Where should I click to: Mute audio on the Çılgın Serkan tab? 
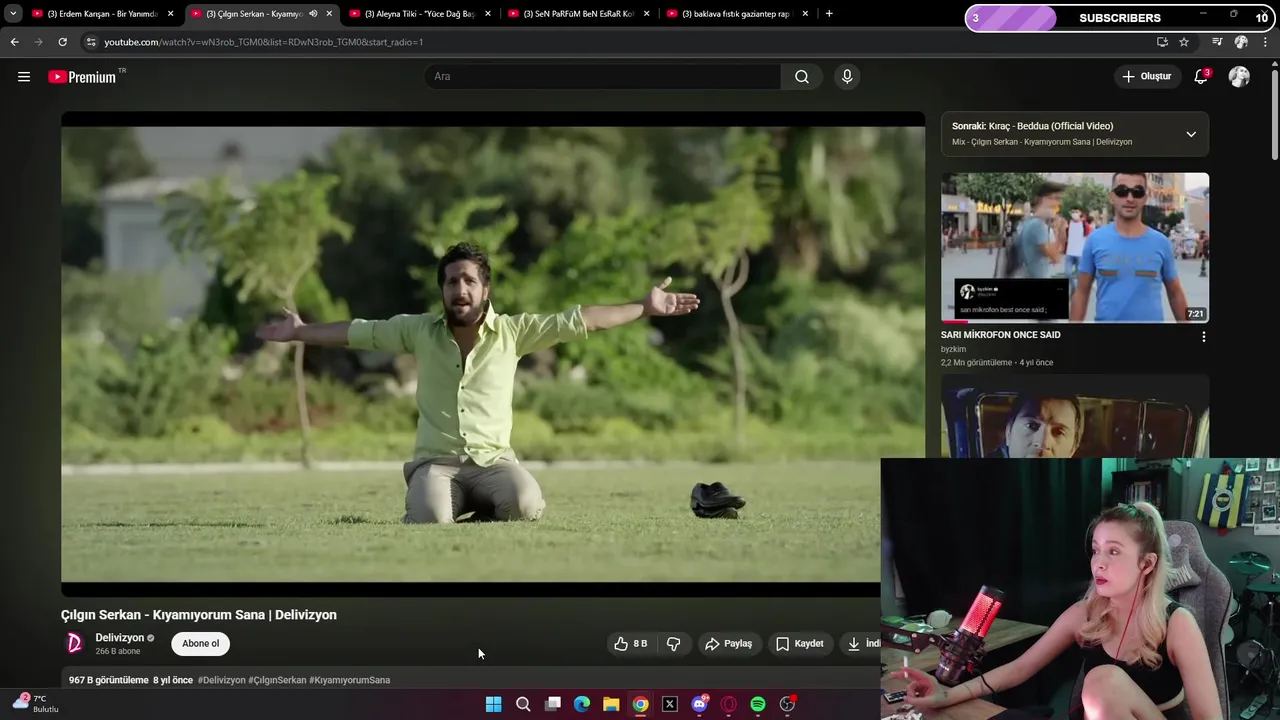coord(313,14)
